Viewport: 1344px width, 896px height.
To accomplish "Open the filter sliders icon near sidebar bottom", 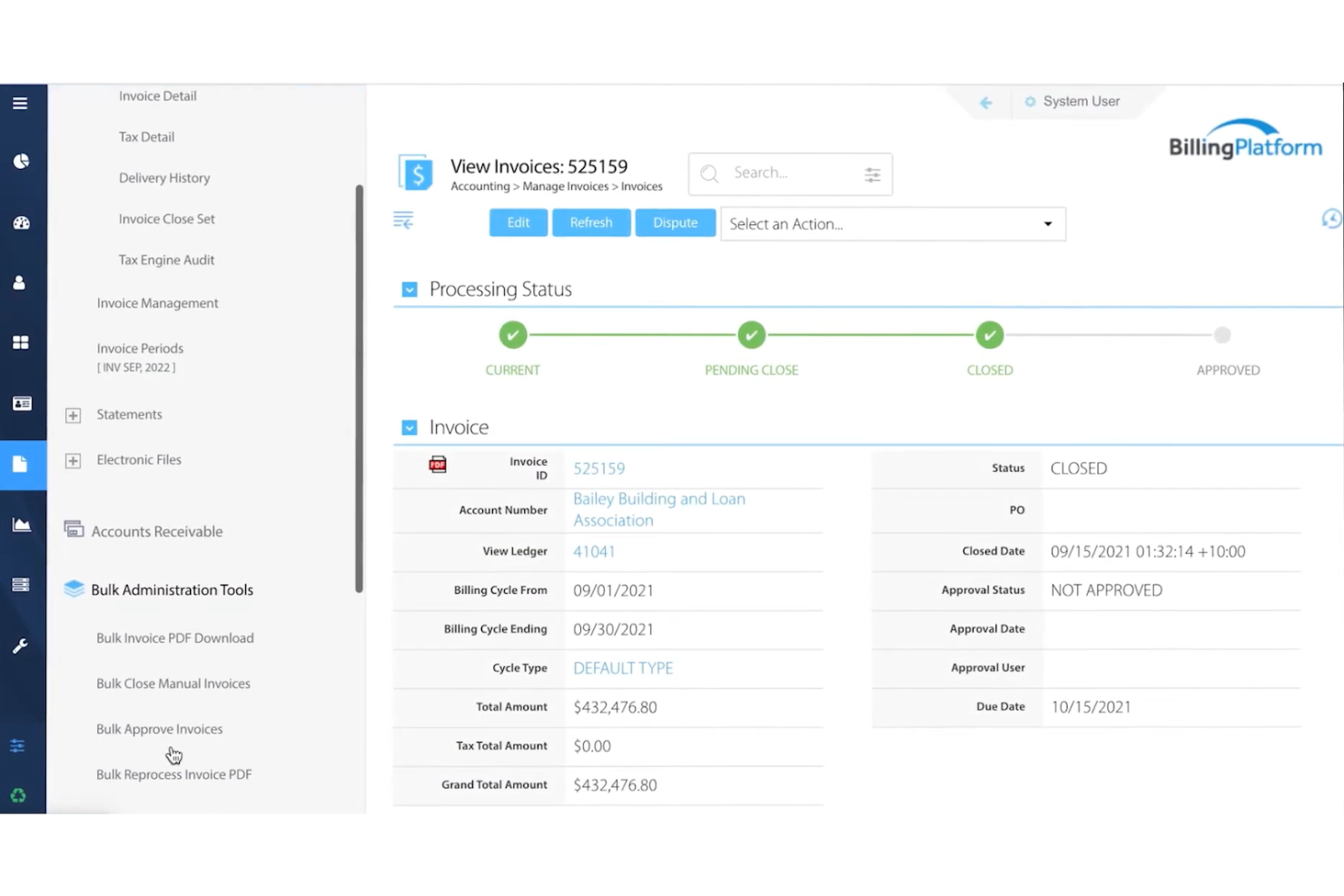I will [16, 745].
